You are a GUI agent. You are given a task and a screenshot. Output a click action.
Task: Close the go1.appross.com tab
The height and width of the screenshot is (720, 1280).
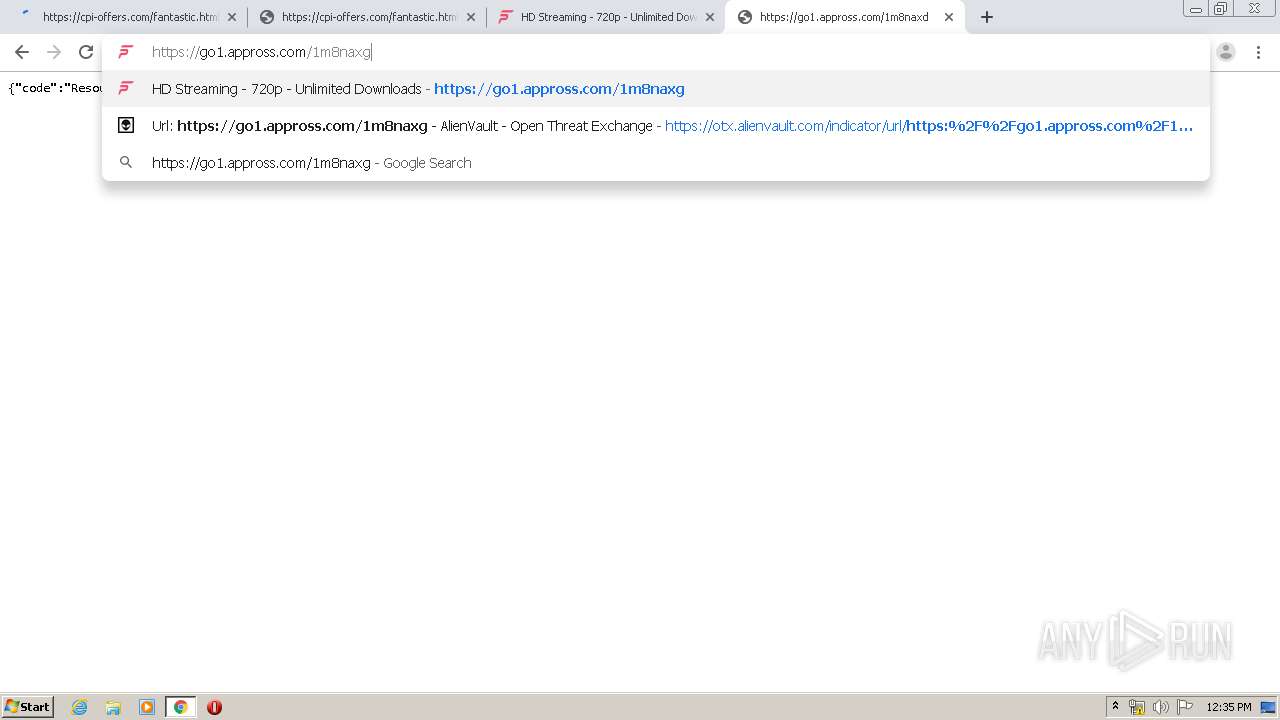[949, 17]
